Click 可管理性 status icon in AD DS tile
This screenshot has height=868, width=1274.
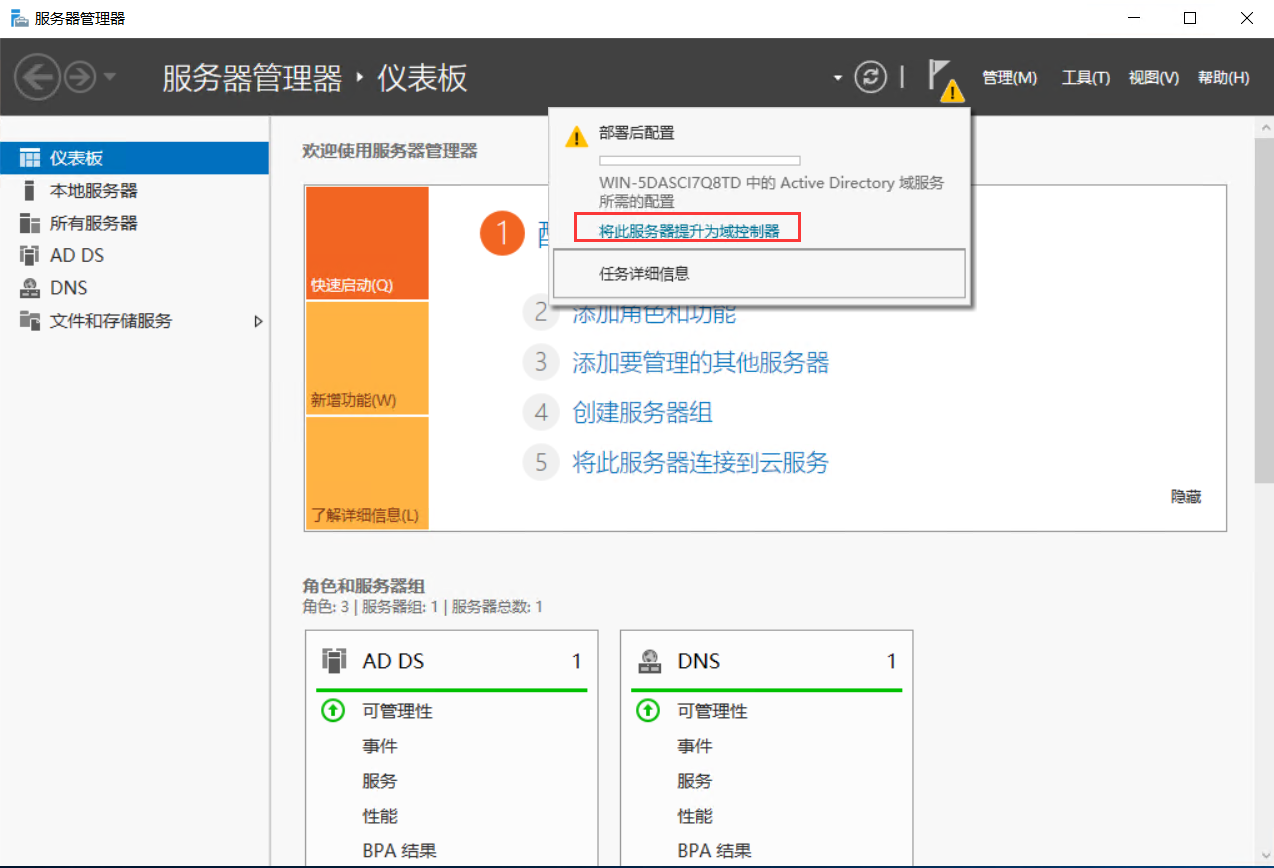click(x=332, y=711)
